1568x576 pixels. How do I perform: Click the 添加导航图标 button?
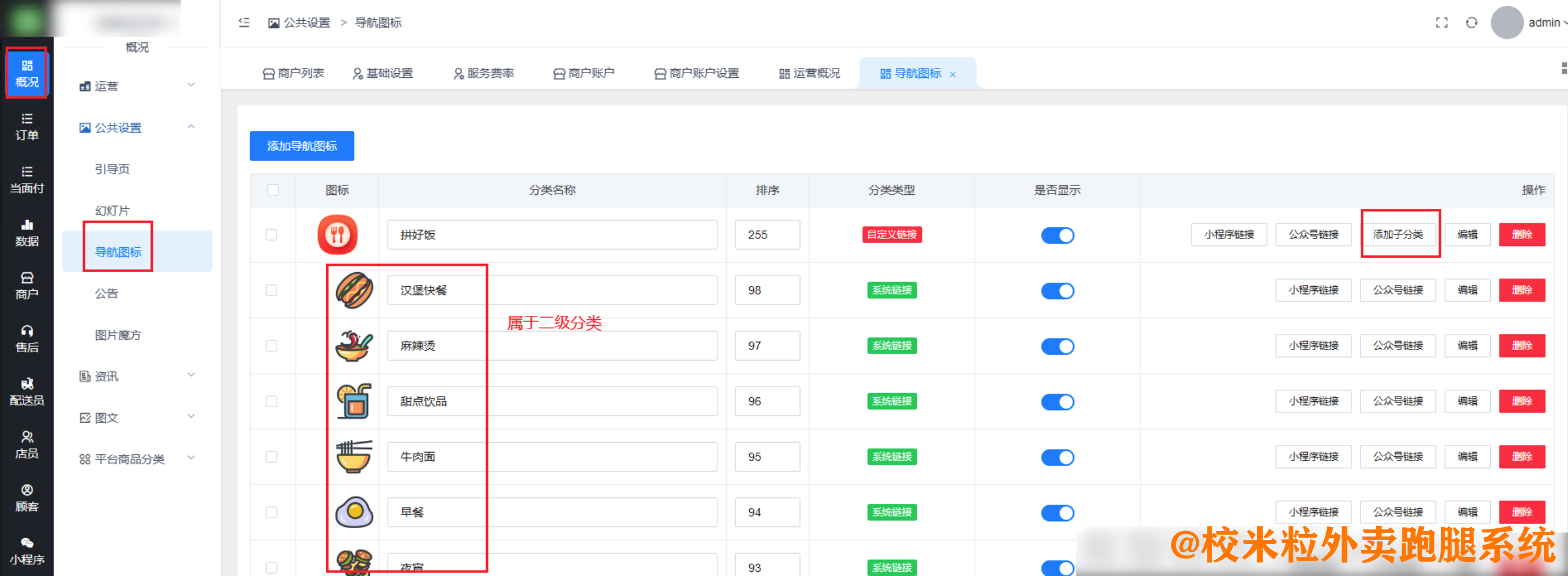[301, 146]
